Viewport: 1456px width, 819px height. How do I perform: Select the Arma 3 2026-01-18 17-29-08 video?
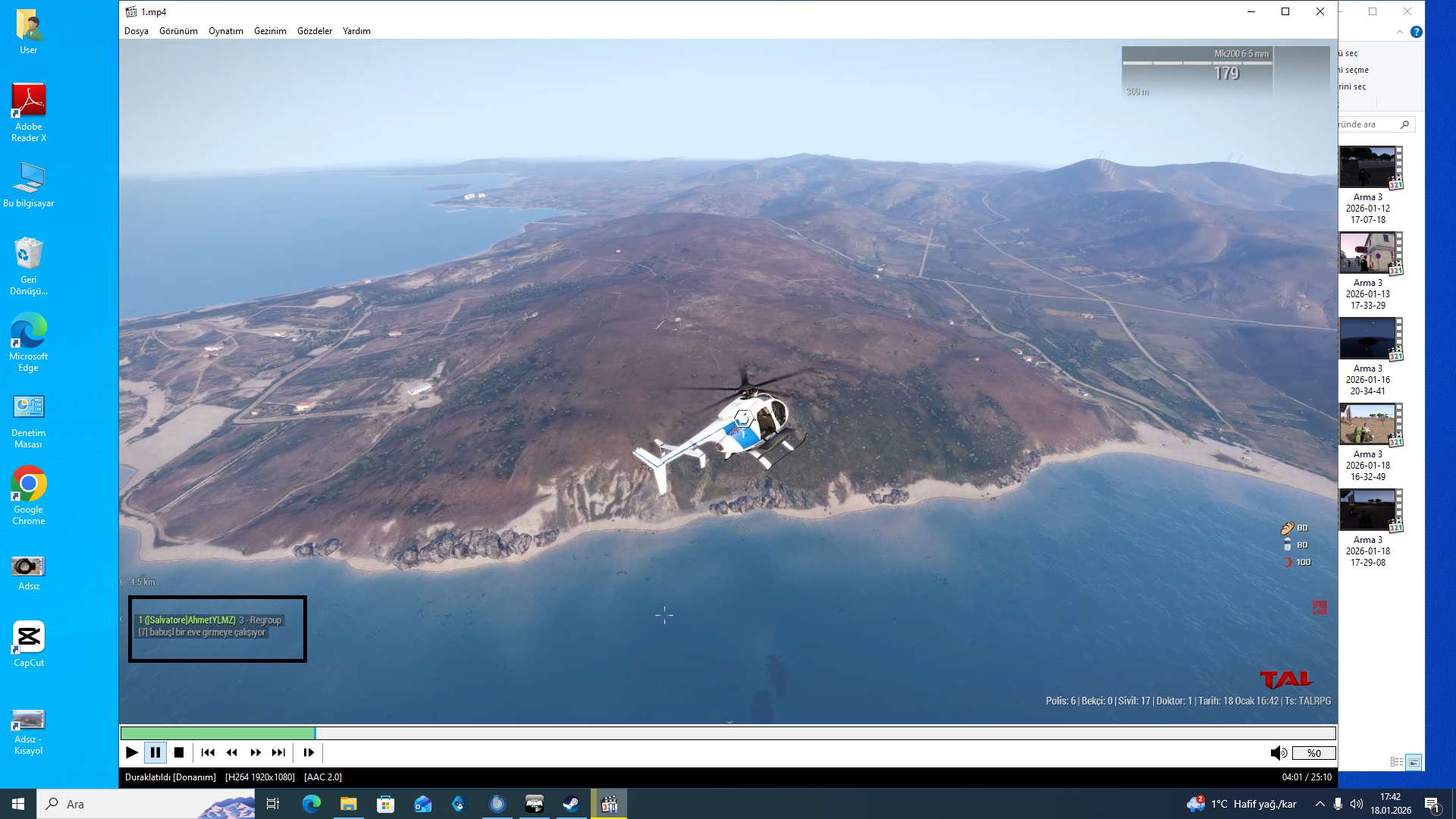[x=1369, y=529]
